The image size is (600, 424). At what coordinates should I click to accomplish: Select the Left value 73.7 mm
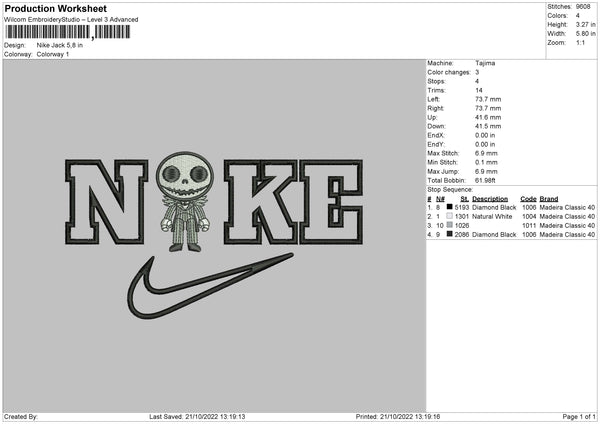coord(488,99)
